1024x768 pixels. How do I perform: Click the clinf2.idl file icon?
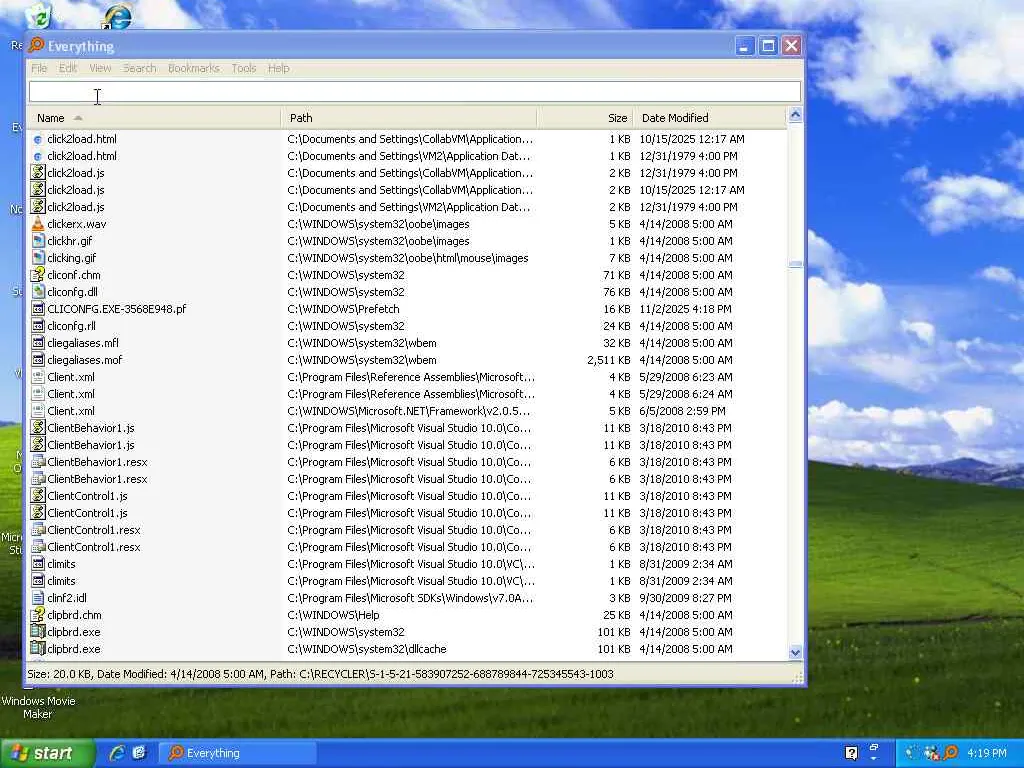click(x=38, y=598)
